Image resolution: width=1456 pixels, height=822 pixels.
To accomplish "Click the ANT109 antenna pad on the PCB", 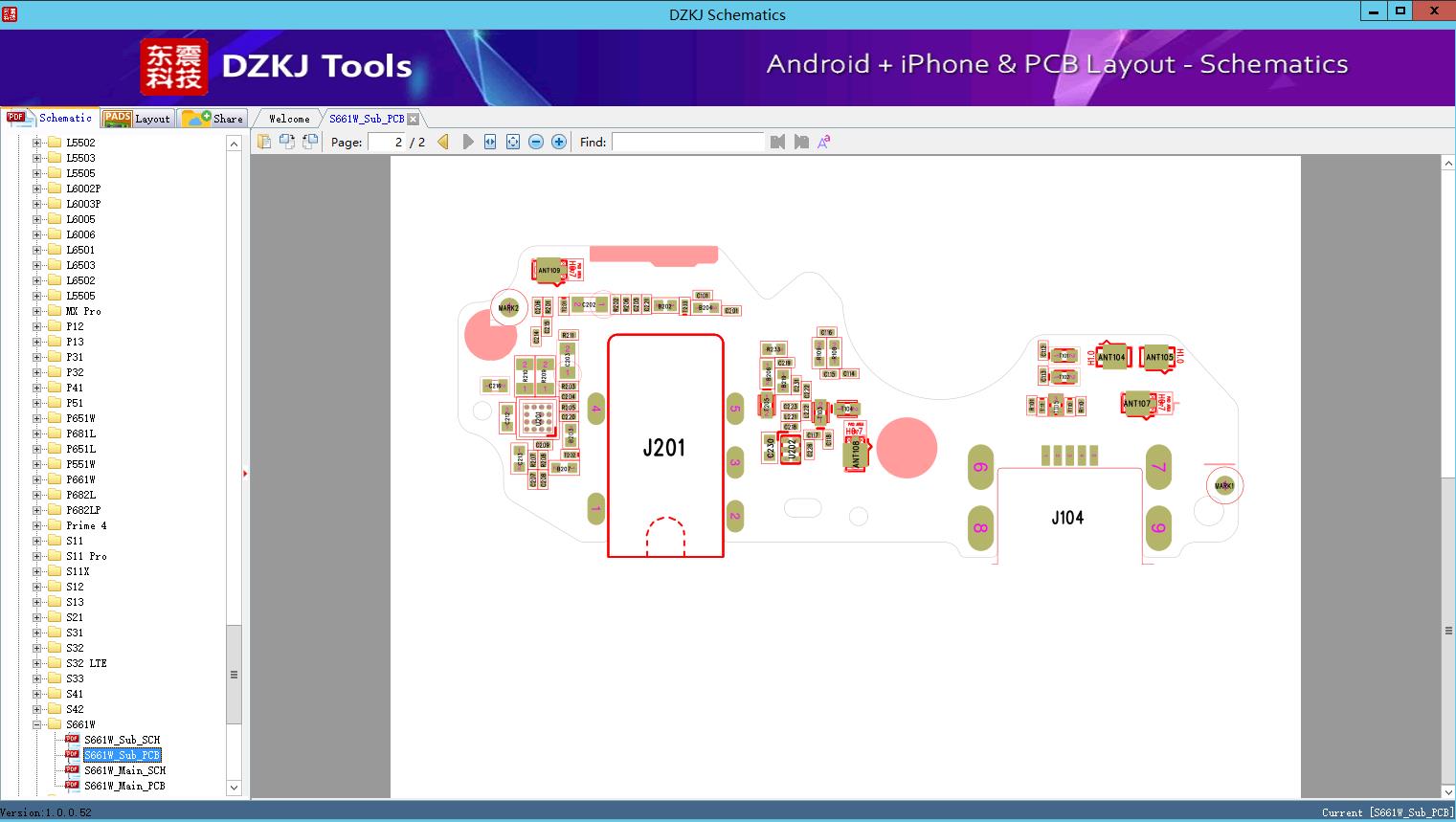I will (549, 271).
